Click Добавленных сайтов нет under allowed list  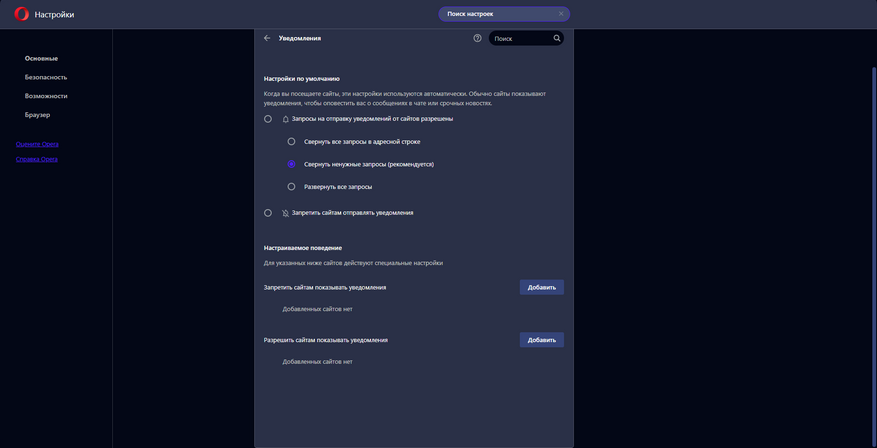317,362
